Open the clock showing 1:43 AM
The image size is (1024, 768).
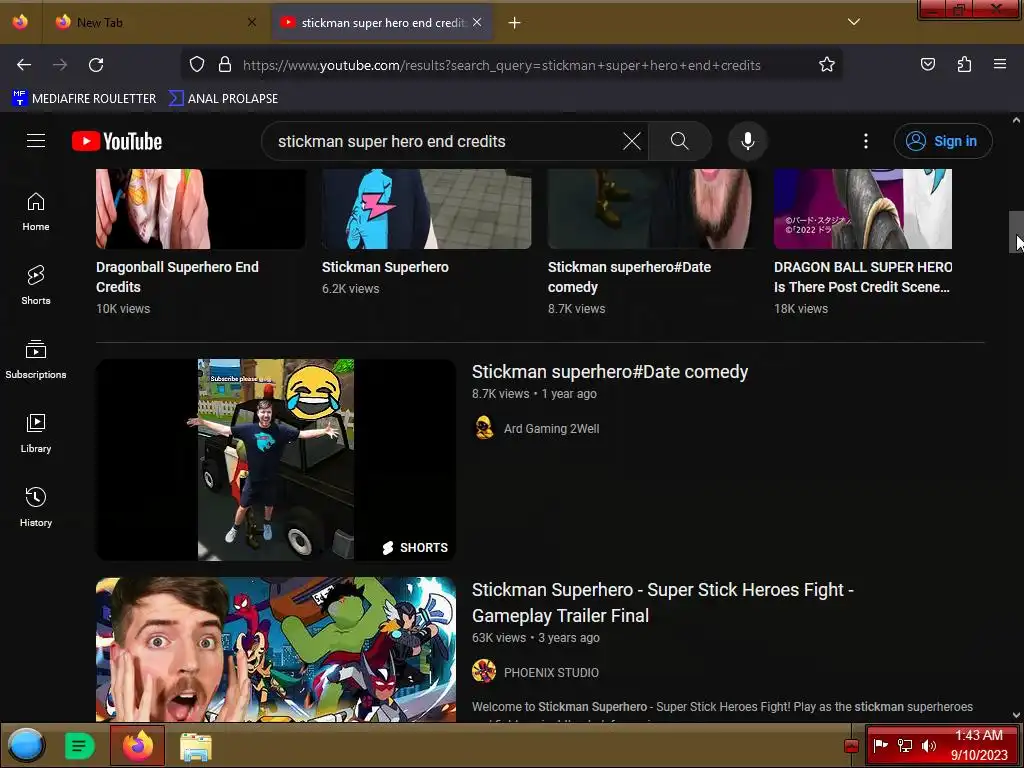(x=979, y=745)
